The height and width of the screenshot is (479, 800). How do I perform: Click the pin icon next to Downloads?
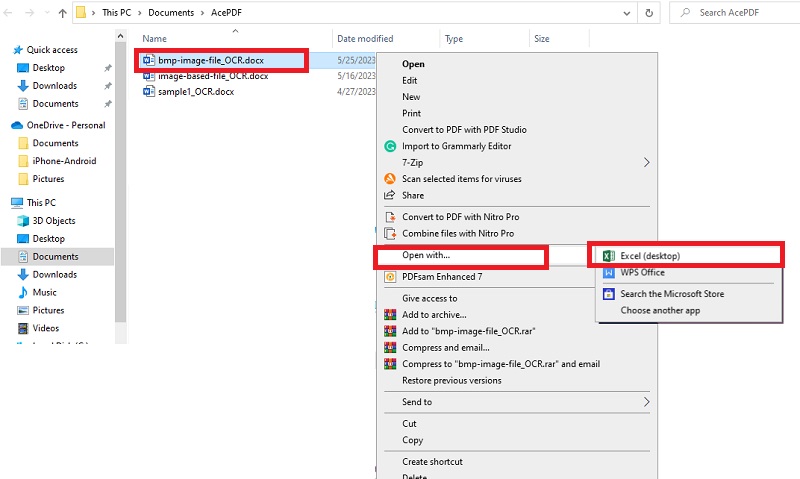tap(108, 86)
